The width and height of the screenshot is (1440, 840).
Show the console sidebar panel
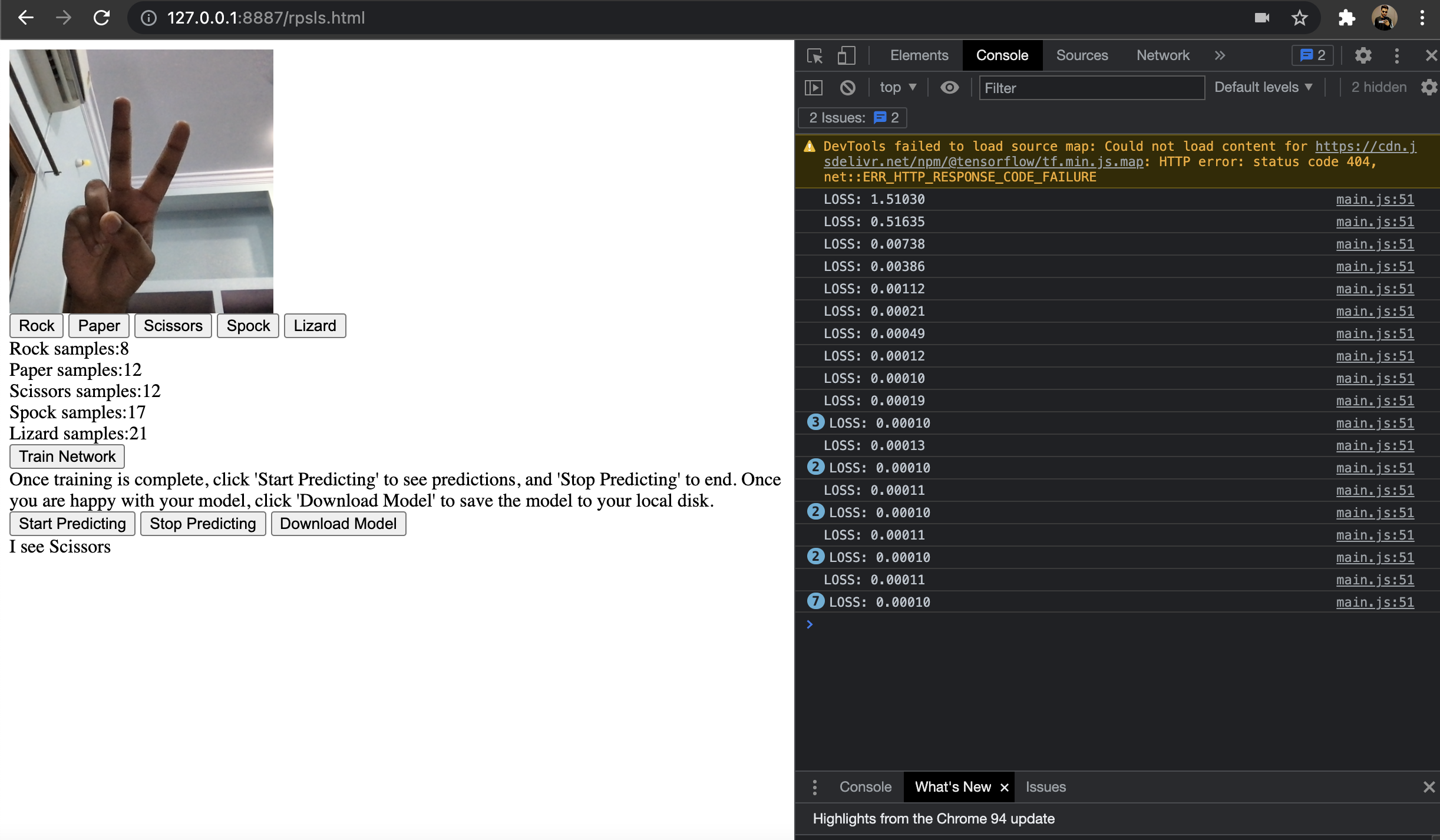point(813,87)
